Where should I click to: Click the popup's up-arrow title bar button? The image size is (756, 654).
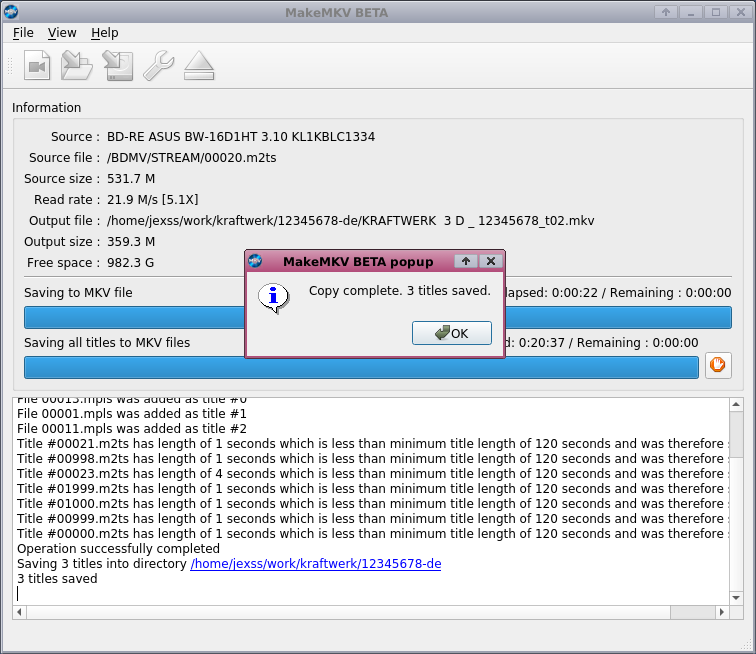[x=465, y=261]
